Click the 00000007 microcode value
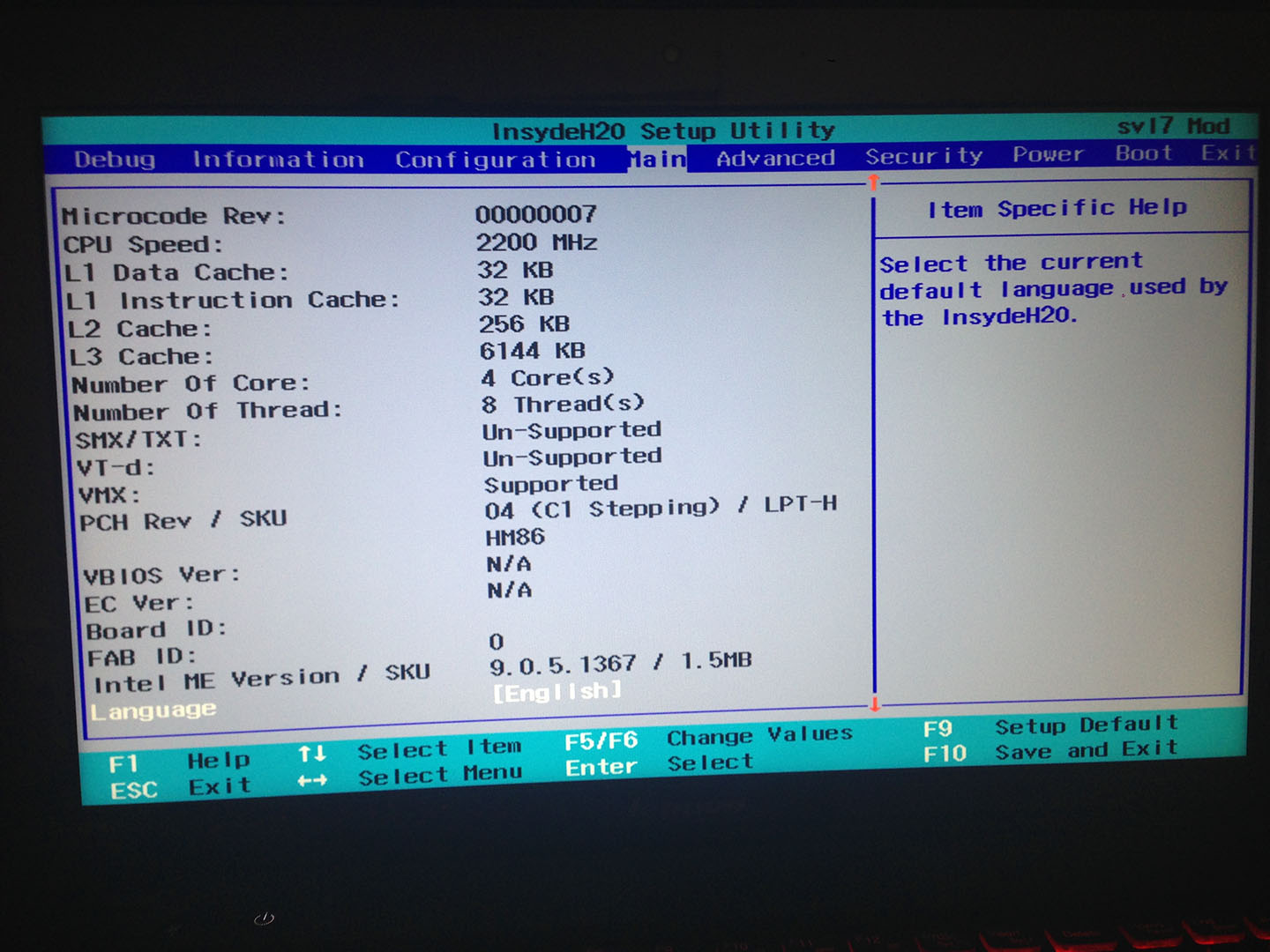The width and height of the screenshot is (1270, 952). pos(535,214)
